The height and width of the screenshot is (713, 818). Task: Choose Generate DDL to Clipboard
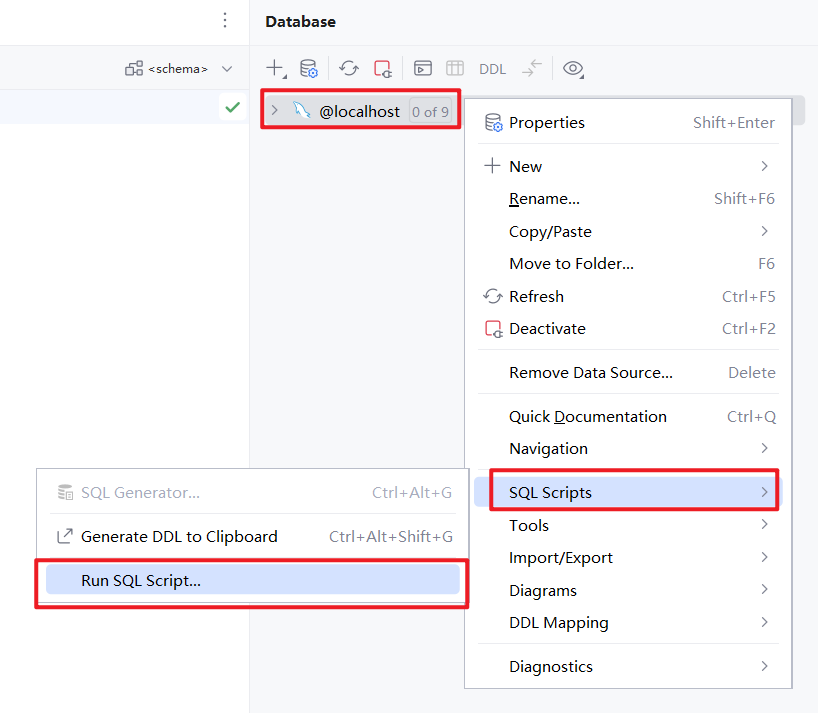click(179, 536)
